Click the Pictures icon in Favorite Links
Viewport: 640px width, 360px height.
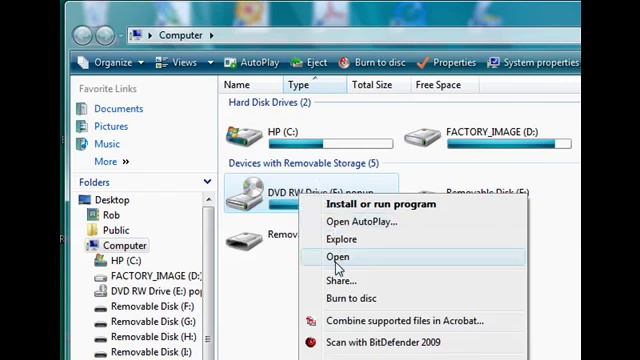pos(82,126)
